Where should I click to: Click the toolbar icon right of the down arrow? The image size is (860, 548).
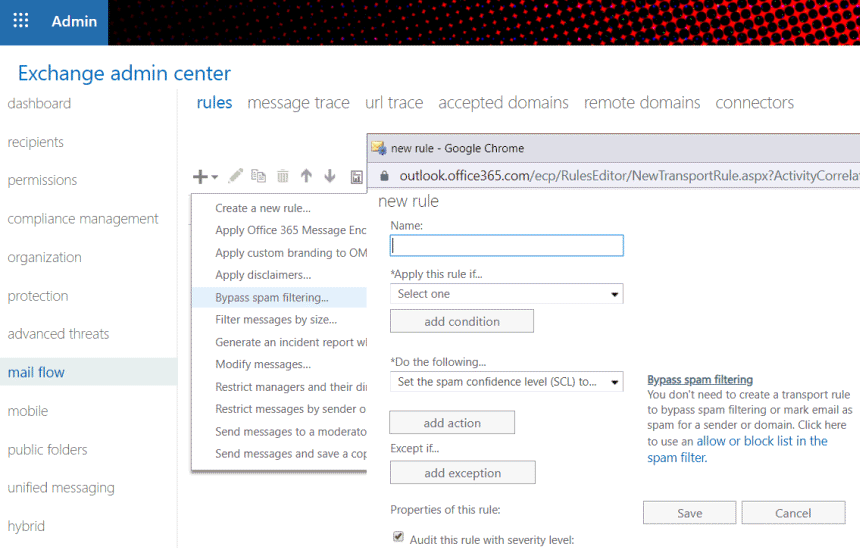pos(357,177)
